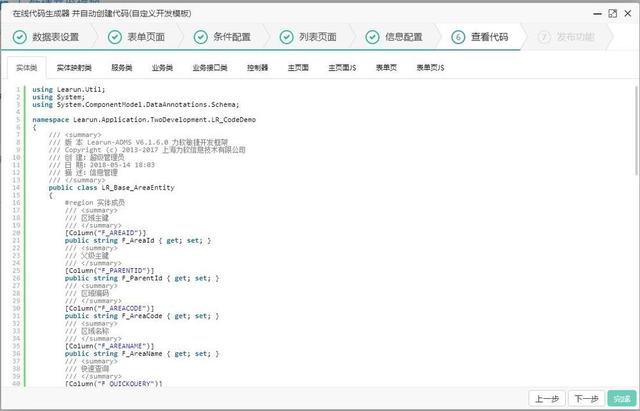
Task: Click the 数据表设置 step checkmark icon
Action: click(x=20, y=37)
